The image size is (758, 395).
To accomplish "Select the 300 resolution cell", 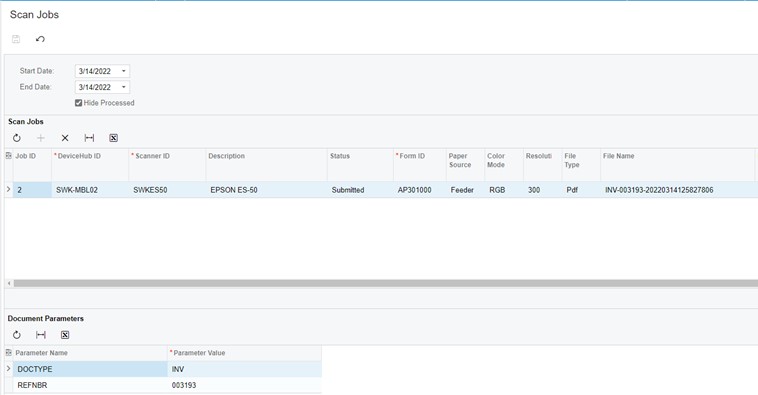I will pos(542,190).
